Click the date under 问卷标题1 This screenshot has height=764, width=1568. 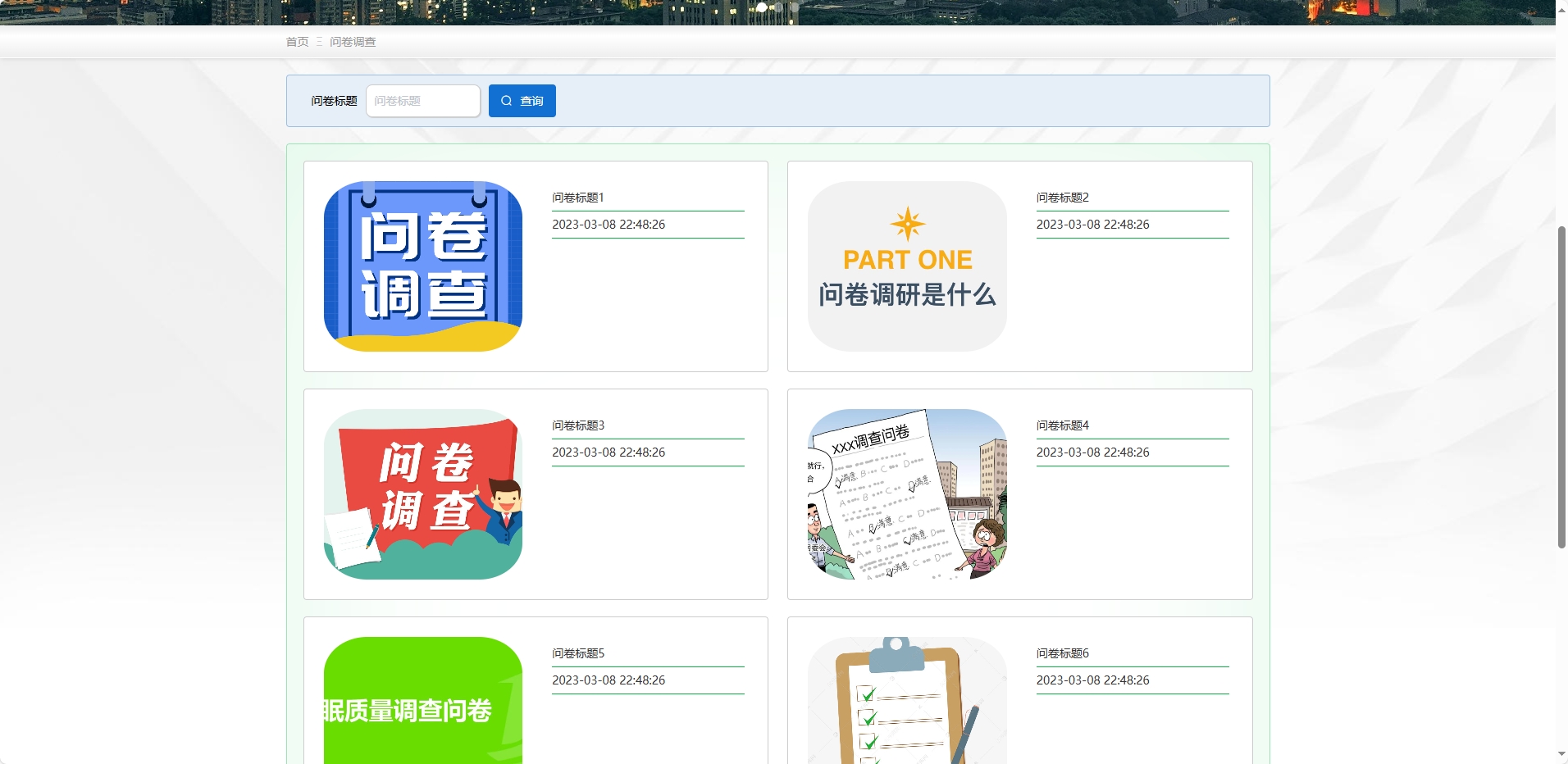(609, 225)
